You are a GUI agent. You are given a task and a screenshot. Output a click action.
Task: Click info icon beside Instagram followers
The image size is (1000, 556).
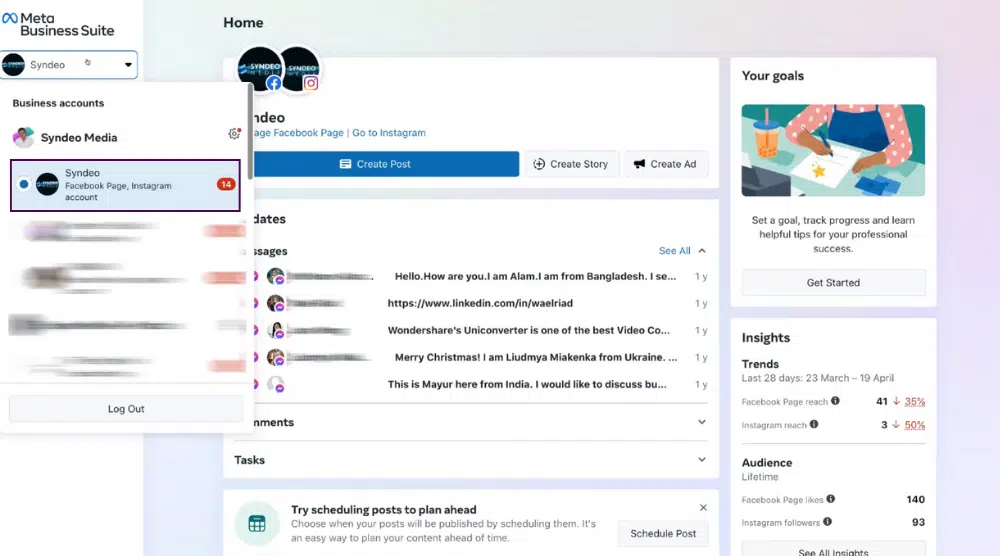click(x=827, y=522)
